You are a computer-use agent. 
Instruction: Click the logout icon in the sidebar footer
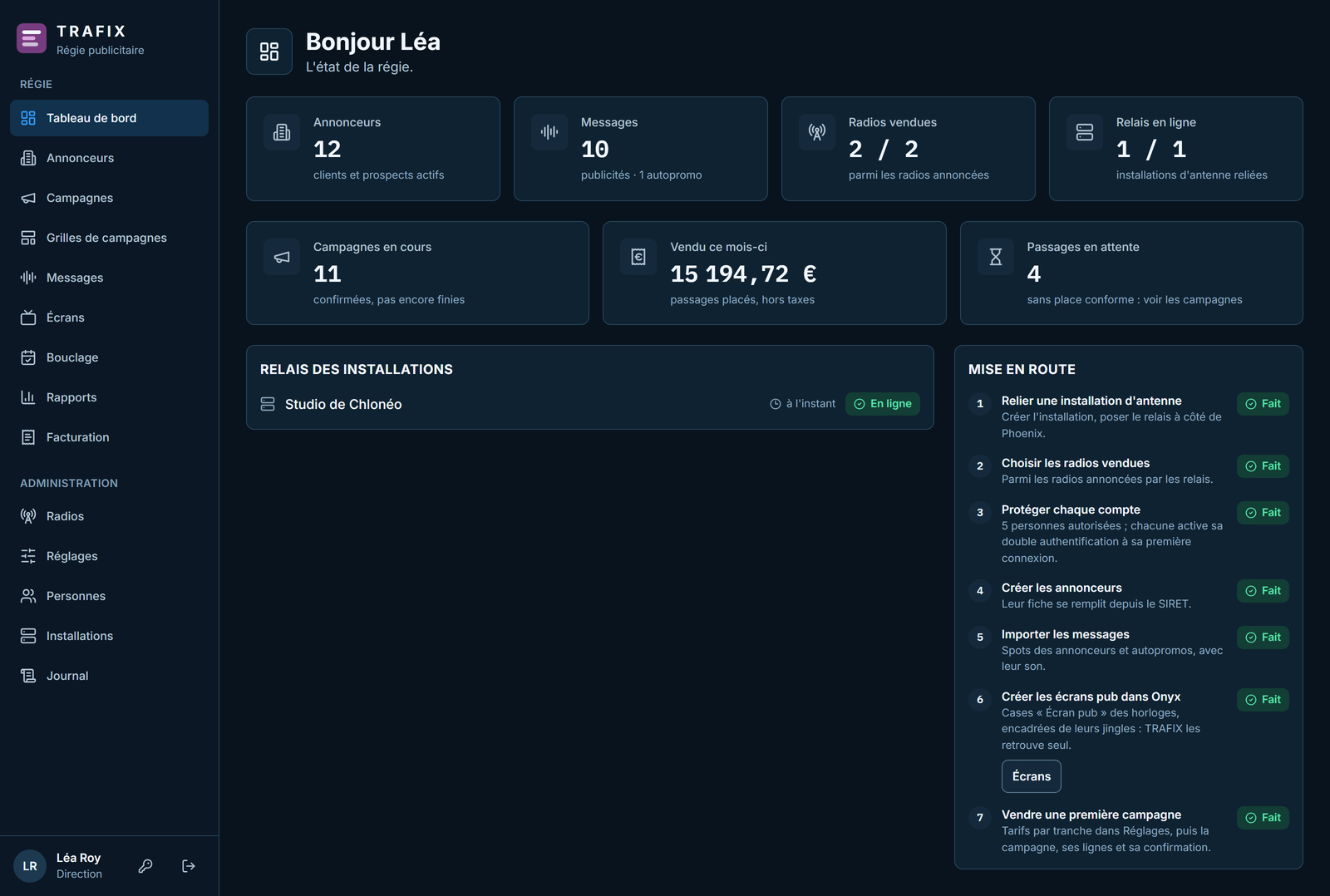[189, 866]
